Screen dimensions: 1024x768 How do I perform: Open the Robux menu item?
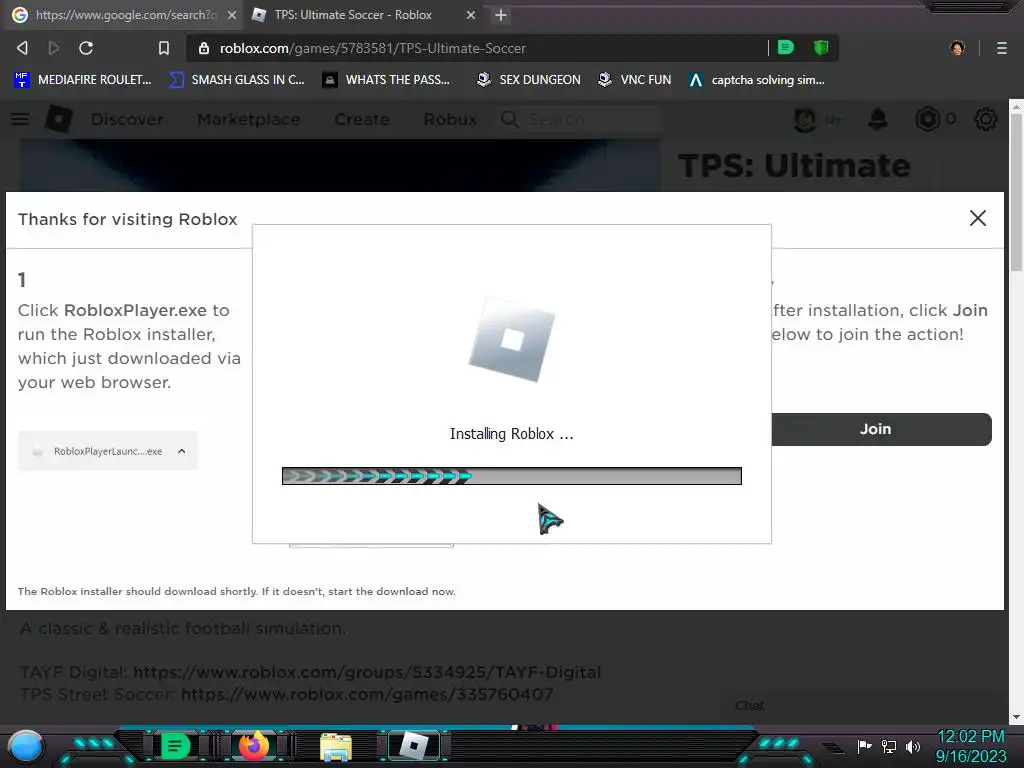[x=450, y=120]
